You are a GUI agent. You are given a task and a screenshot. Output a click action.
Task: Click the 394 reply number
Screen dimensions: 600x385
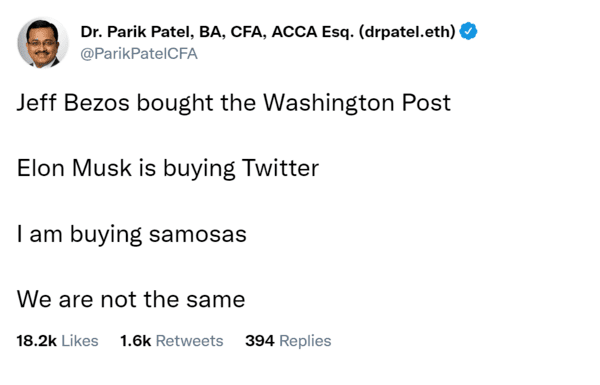pos(260,341)
